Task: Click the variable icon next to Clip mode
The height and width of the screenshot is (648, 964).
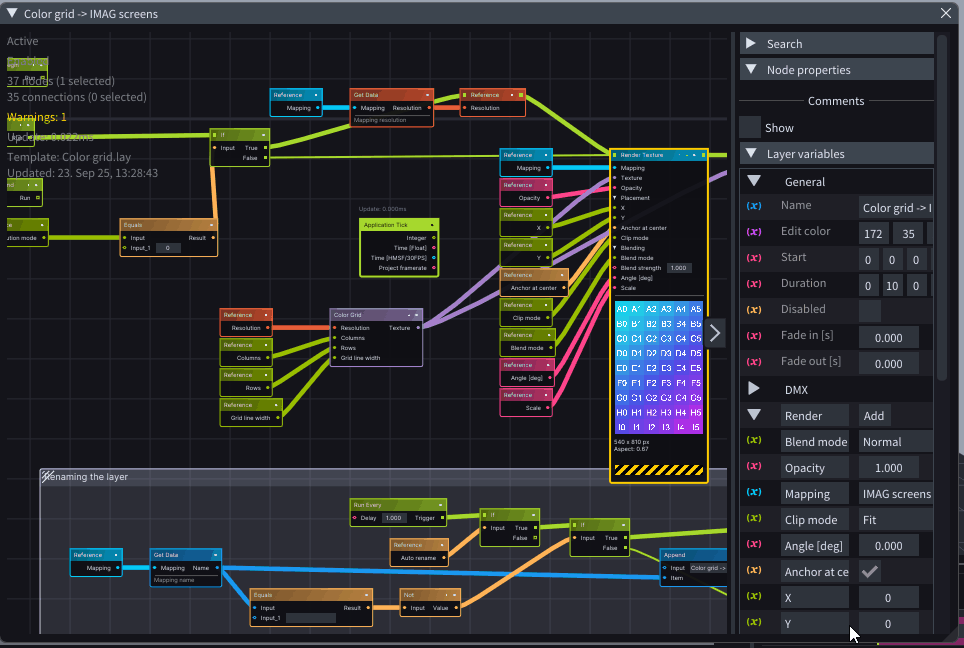Action: 754,520
